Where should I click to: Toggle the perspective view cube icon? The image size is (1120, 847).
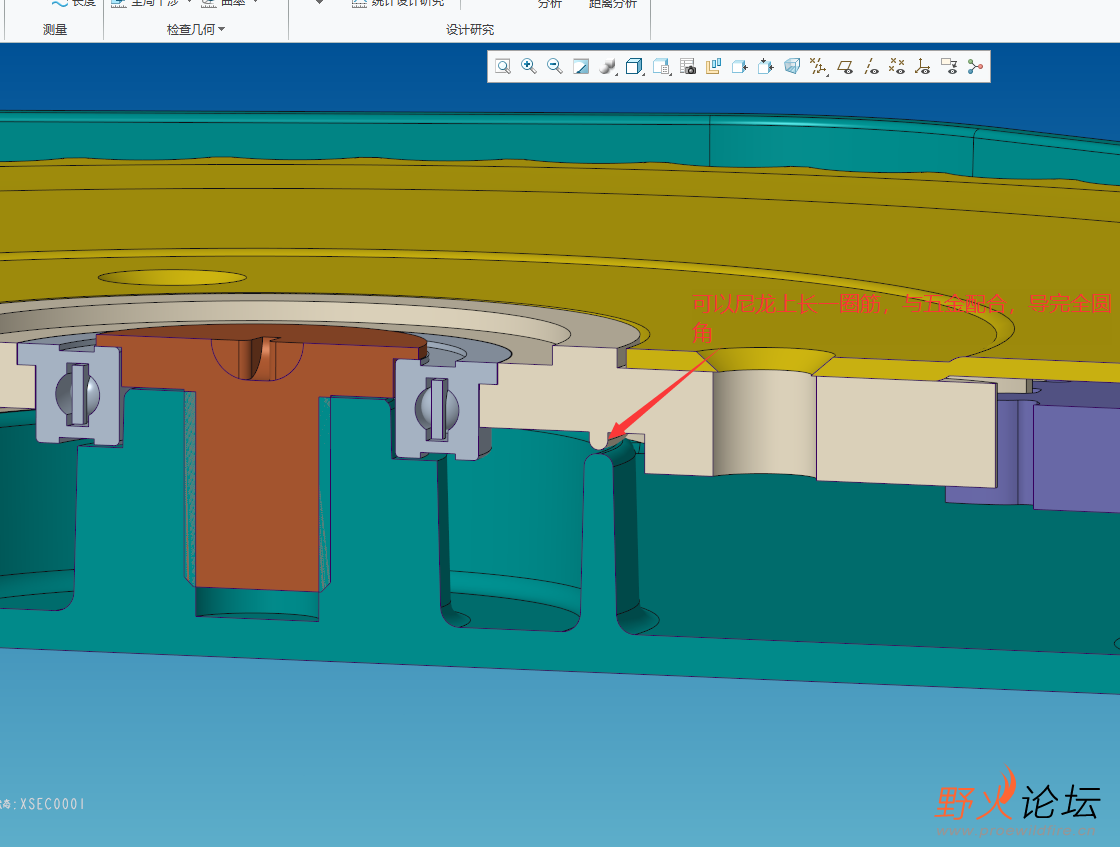click(791, 66)
